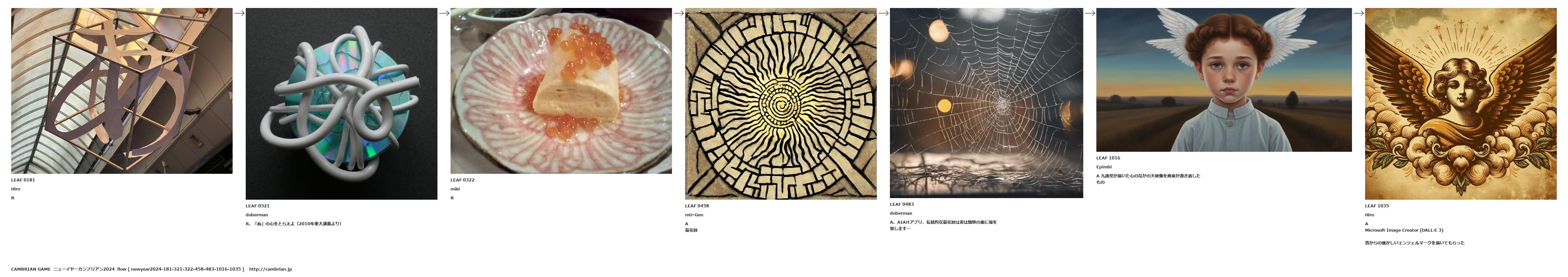The height and width of the screenshot is (277, 1568).
Task: Open the omelette with salmon roe photo
Action: [561, 91]
